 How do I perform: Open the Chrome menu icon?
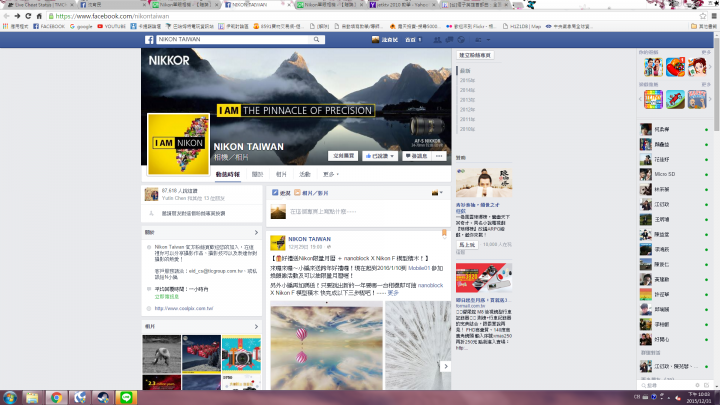714,16
